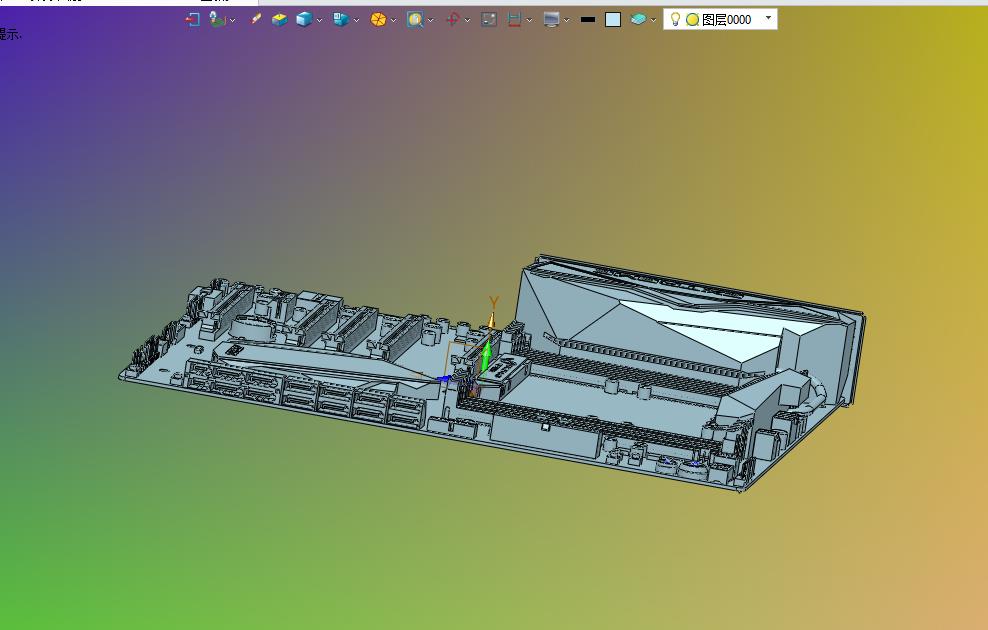Click the light blue face color swatch

(x=613, y=20)
